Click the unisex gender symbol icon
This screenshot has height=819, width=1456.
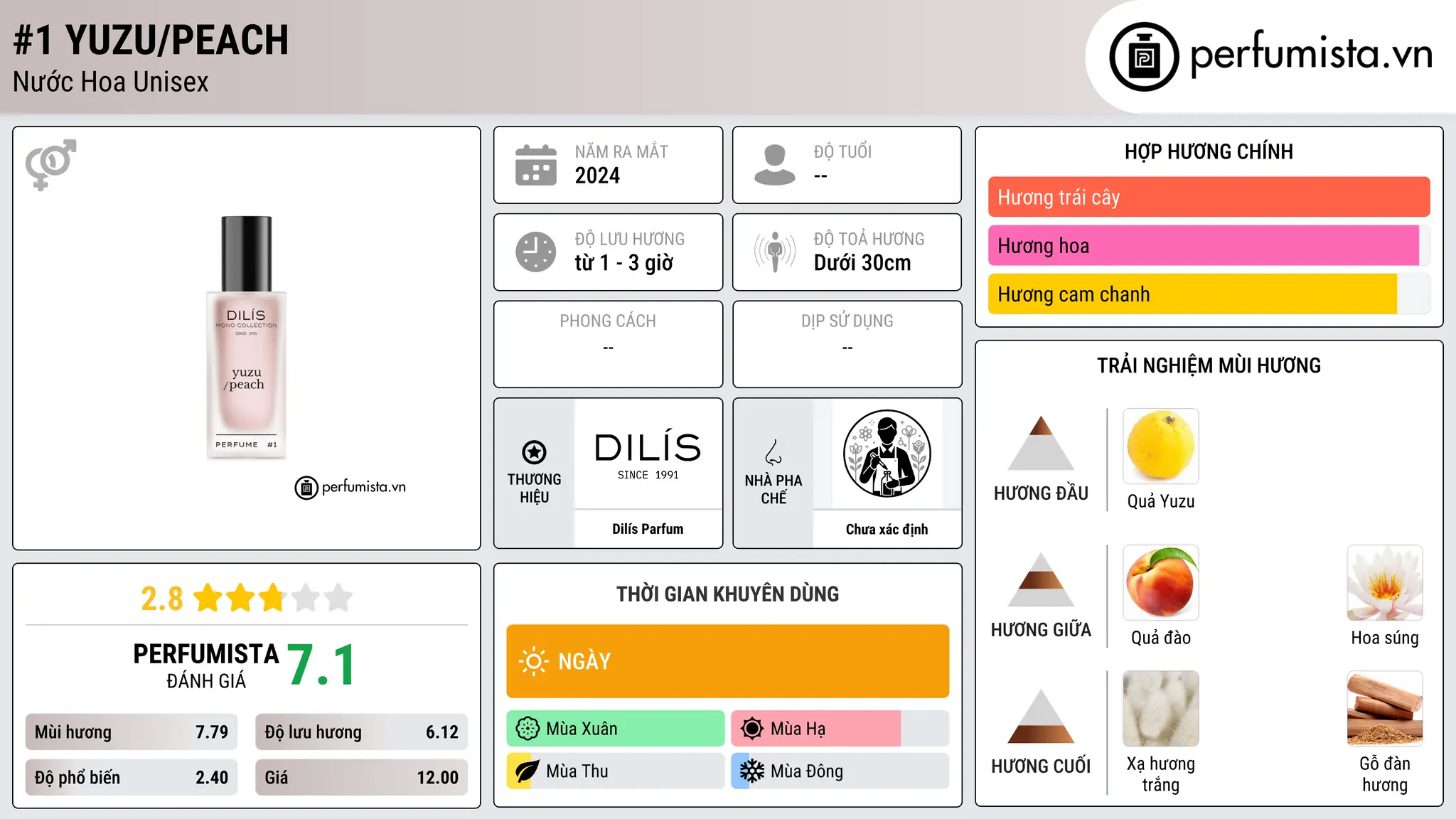pyautogui.click(x=50, y=164)
